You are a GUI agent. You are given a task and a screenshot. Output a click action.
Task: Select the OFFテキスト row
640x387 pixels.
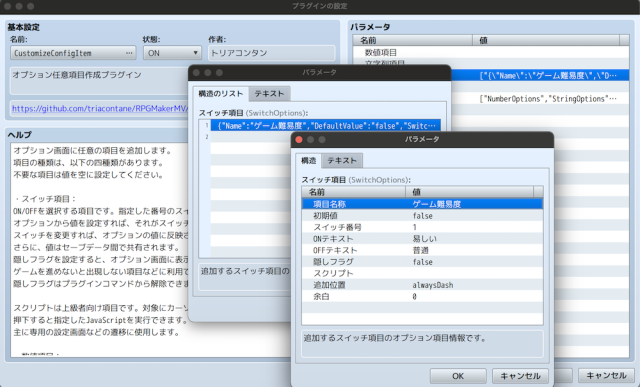(x=422, y=250)
